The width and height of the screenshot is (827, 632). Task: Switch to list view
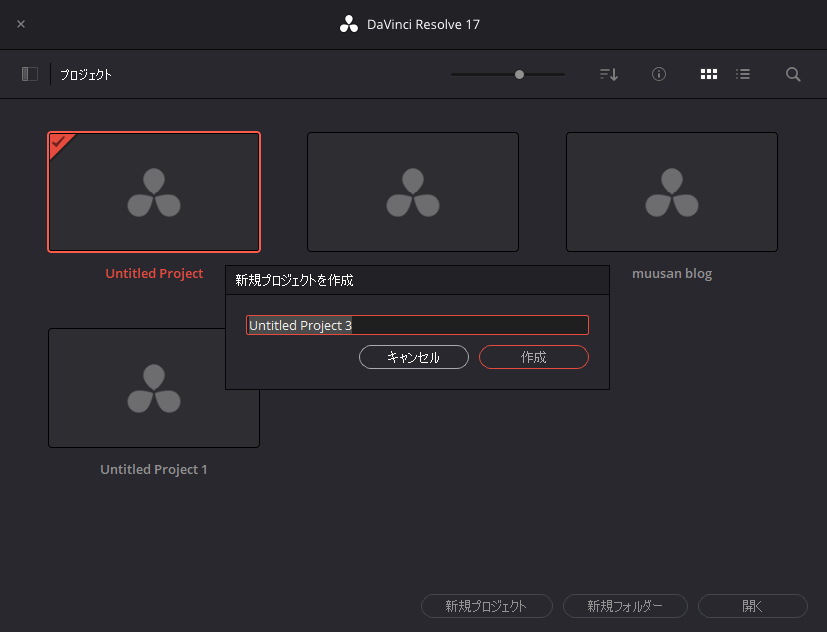pos(743,74)
